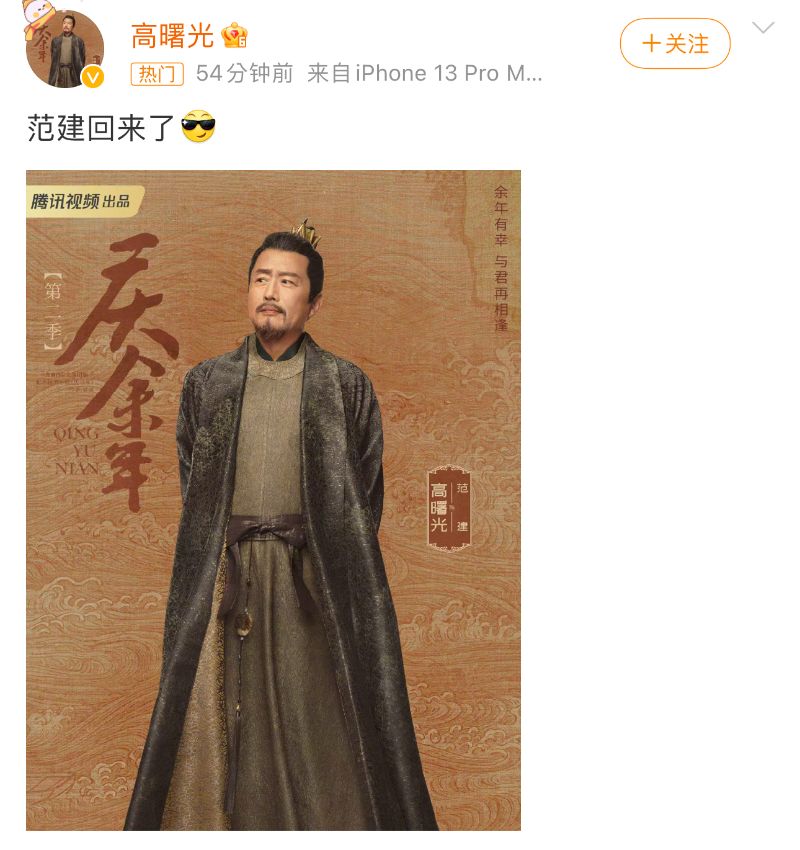Open the 54分钟前 timestamp
The height and width of the screenshot is (850, 800).
244,73
